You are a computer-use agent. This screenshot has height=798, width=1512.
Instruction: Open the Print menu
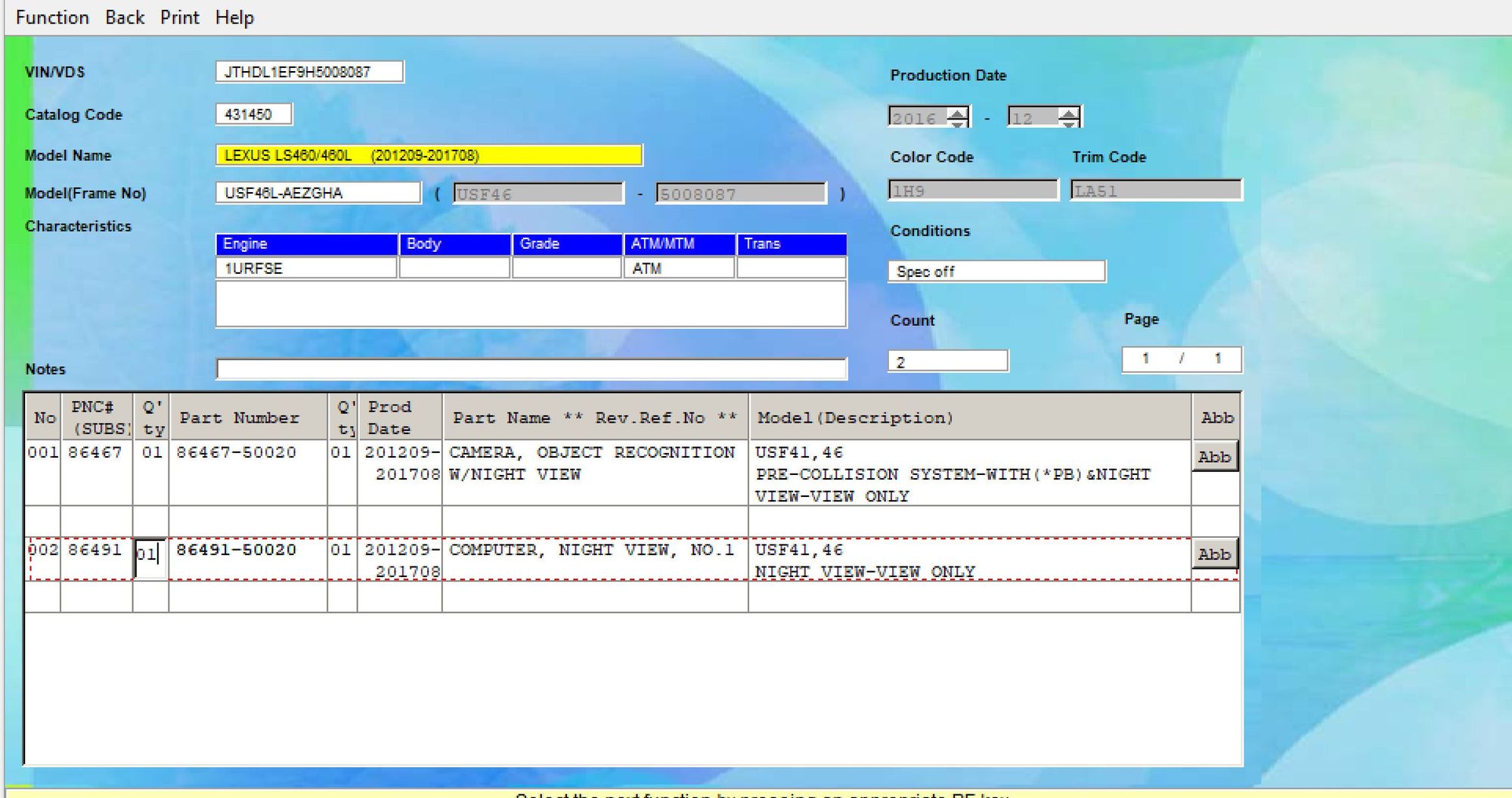[179, 17]
